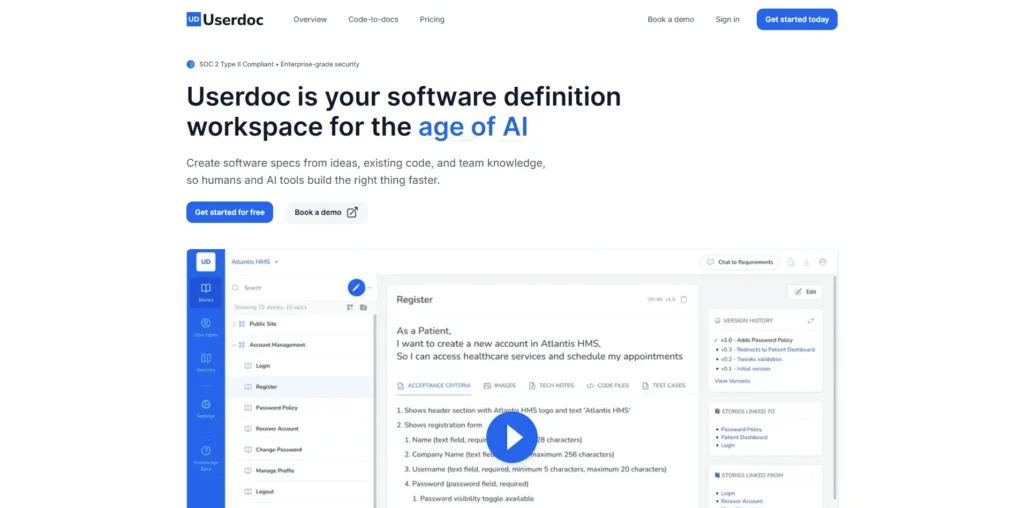Click the Userdoc logo in the header
The width and height of the screenshot is (1024, 508).
tap(225, 20)
